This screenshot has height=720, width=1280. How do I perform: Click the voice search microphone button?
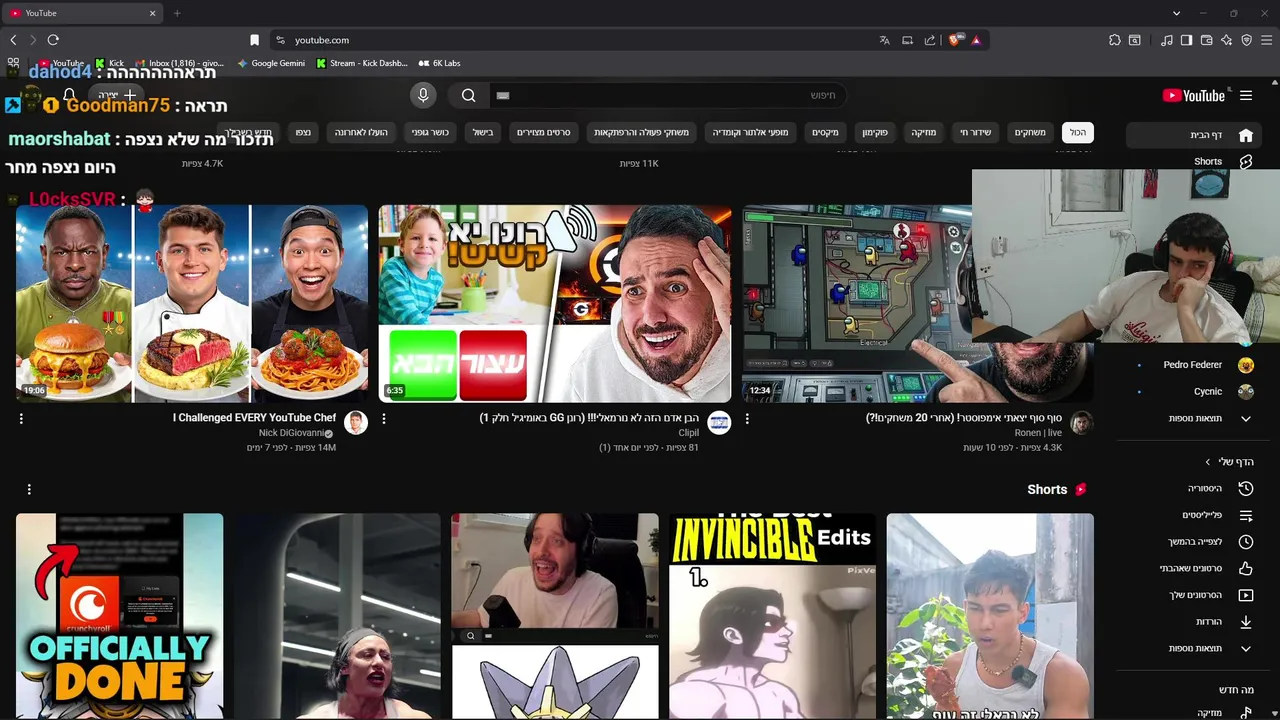(423, 95)
